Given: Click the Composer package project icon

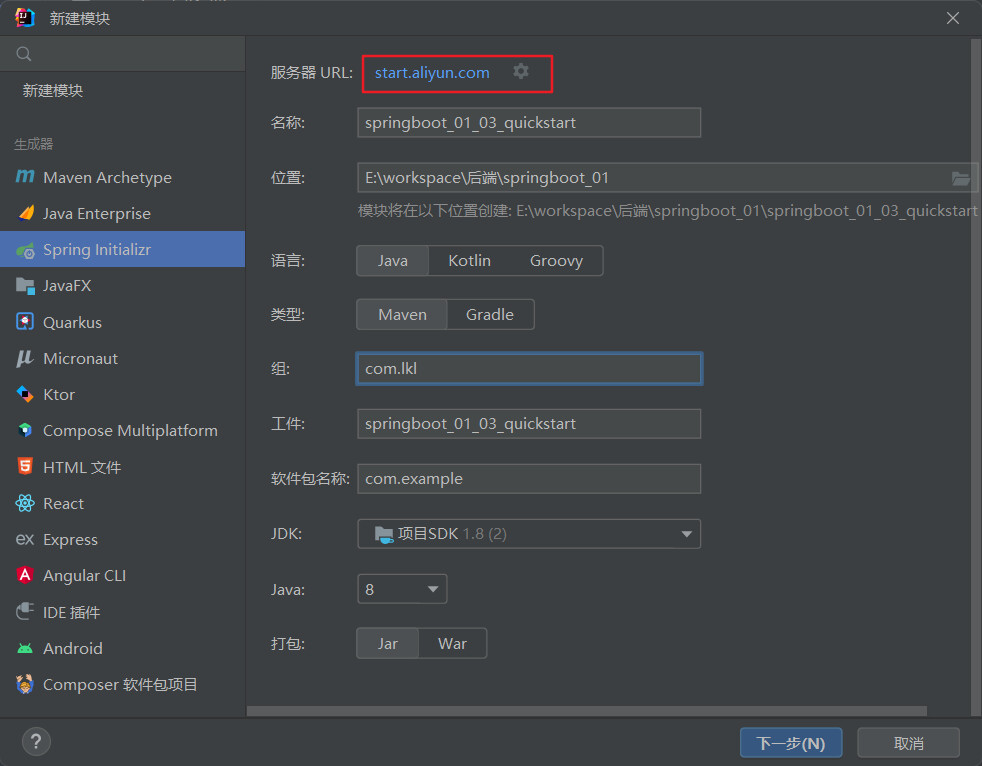Looking at the screenshot, I should [x=25, y=684].
